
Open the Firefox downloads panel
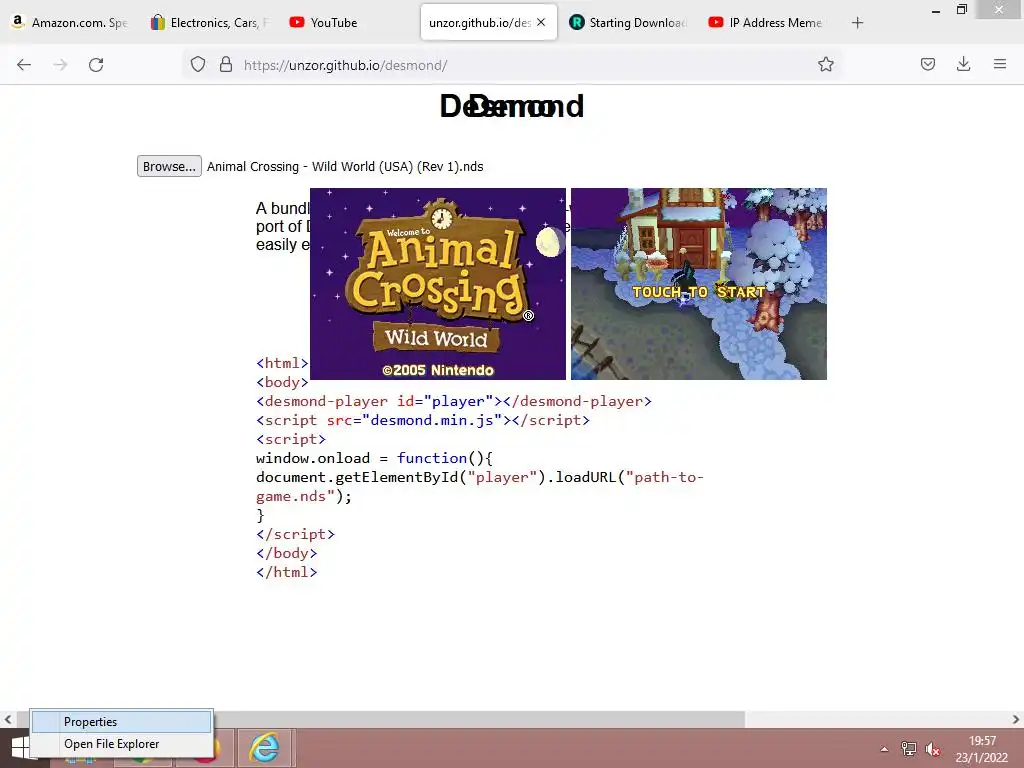963,64
